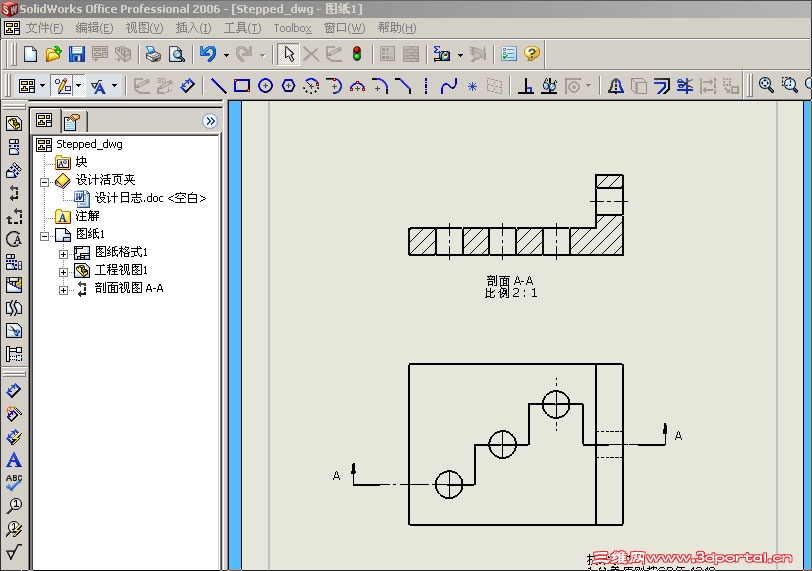Undo the last action
The image size is (812, 571).
point(208,54)
